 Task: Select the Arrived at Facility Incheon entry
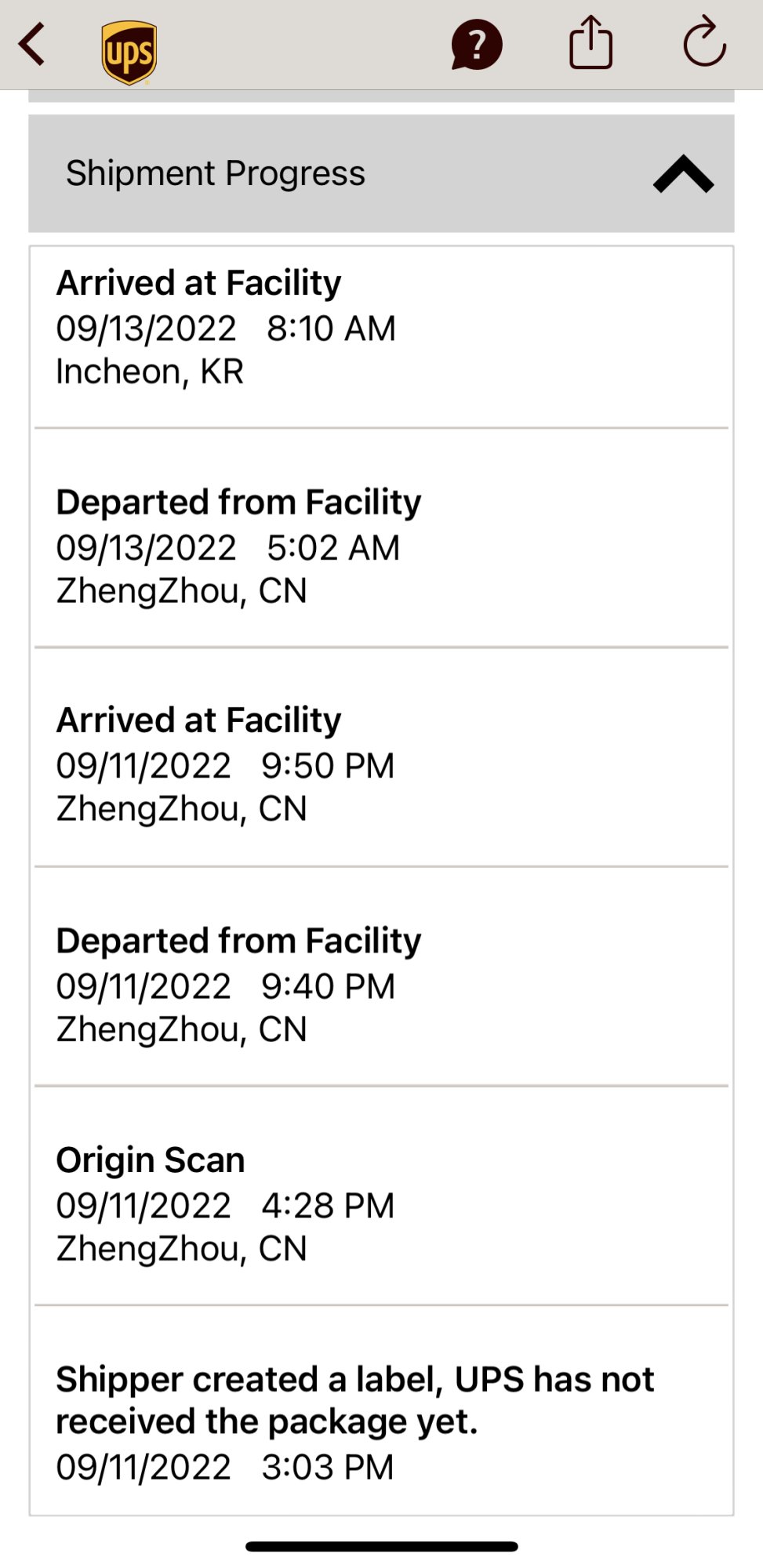point(381,338)
